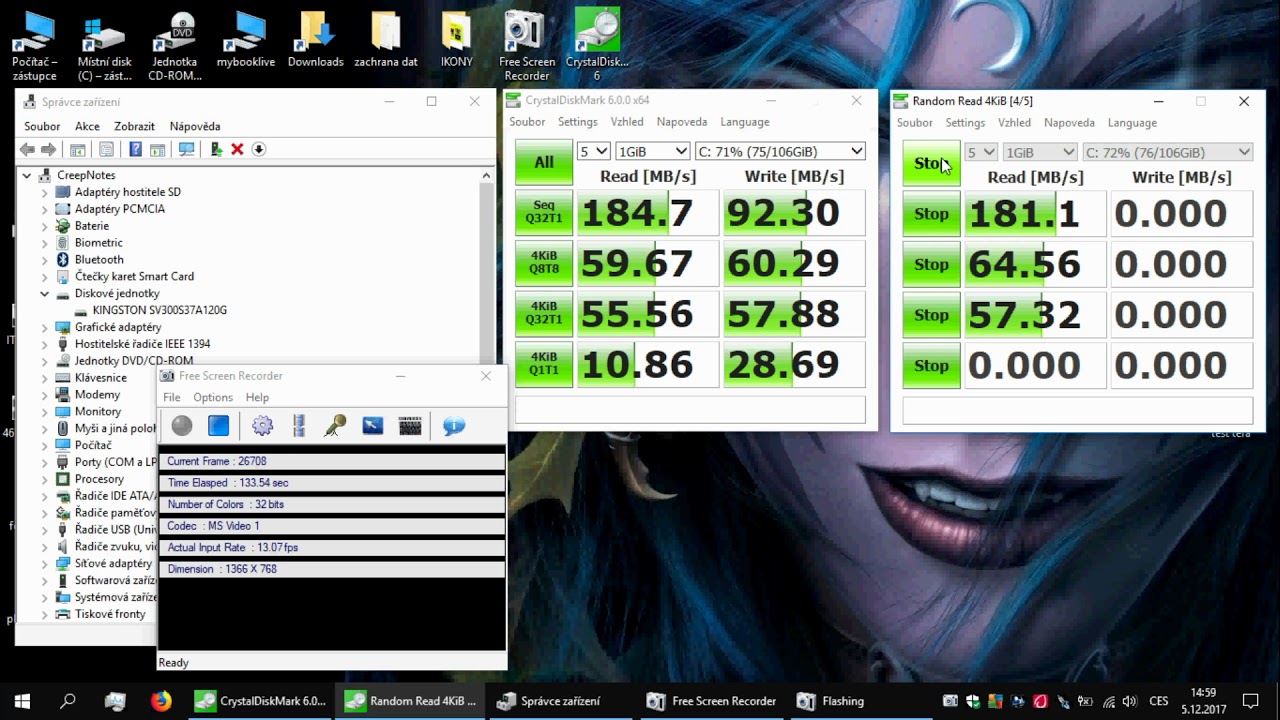The width and height of the screenshot is (1280, 720).
Task: Open the Help menu in Free Screen Recorder
Action: [257, 397]
